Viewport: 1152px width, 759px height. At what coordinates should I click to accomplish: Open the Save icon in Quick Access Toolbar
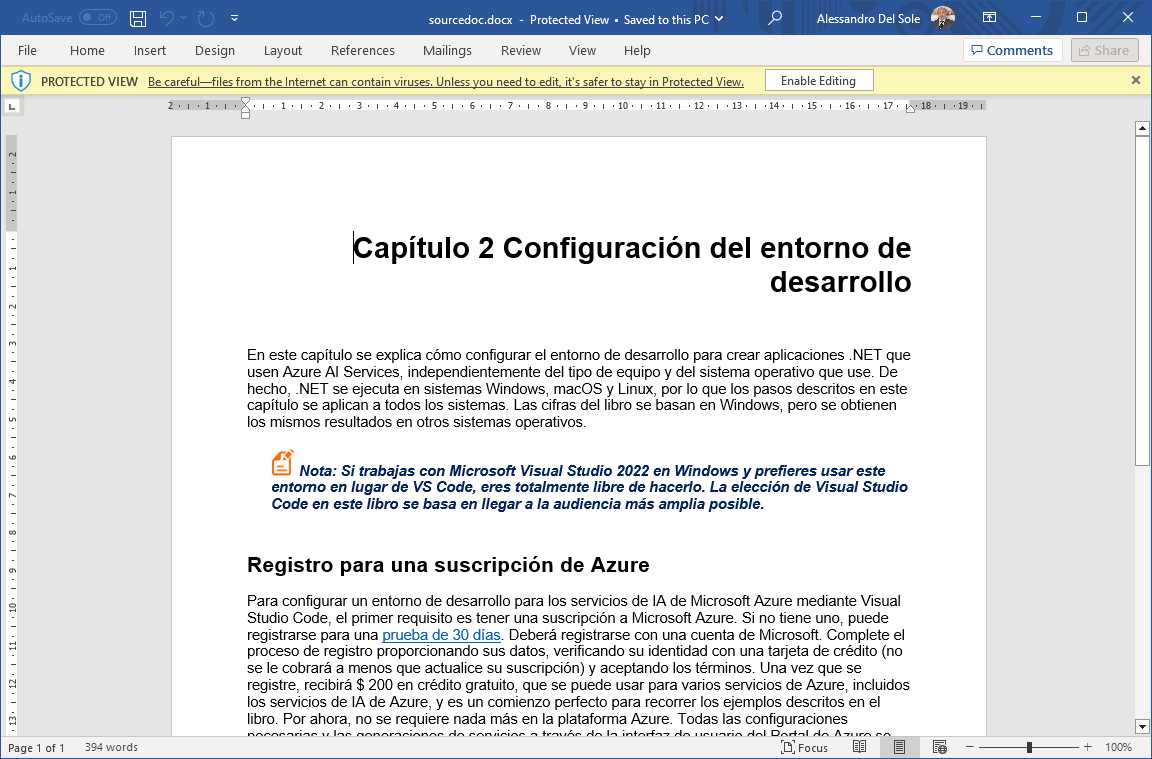pyautogui.click(x=137, y=18)
